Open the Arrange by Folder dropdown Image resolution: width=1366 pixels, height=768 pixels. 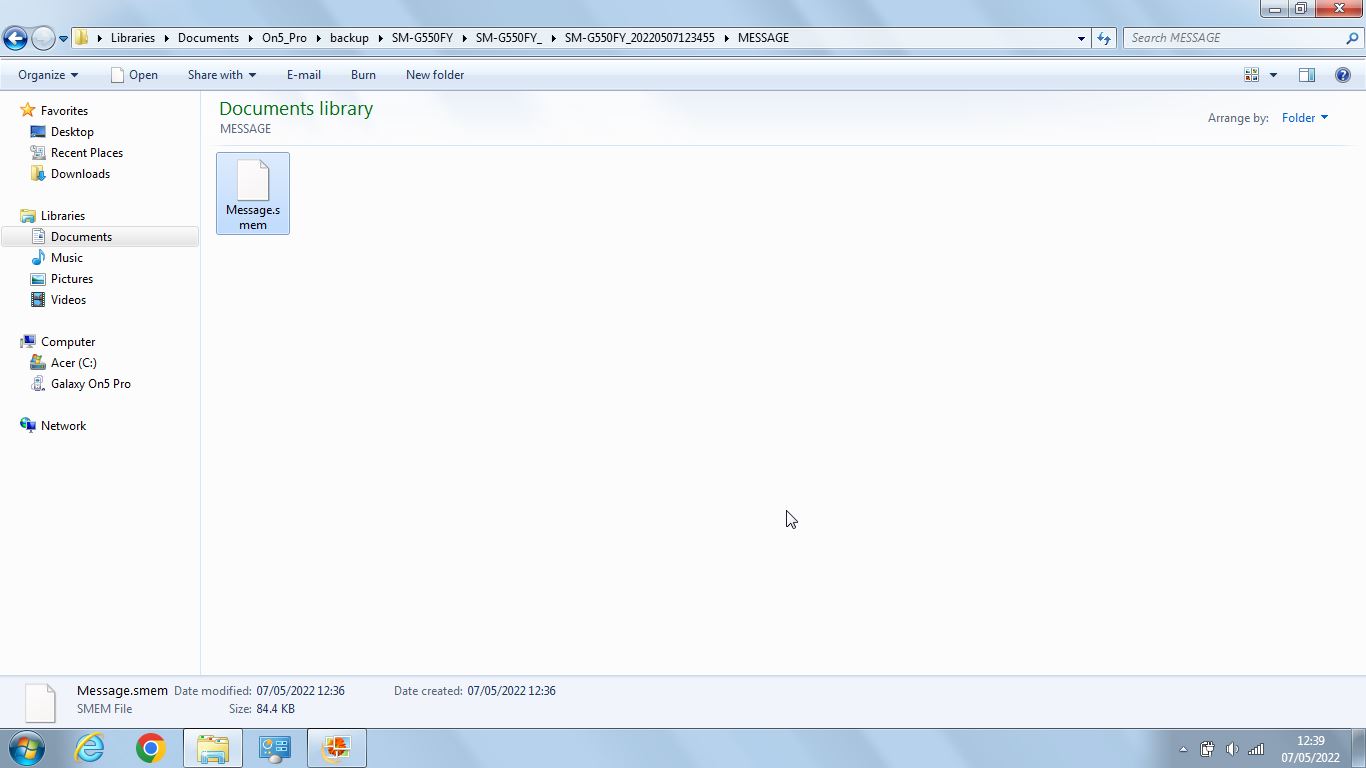(1305, 118)
